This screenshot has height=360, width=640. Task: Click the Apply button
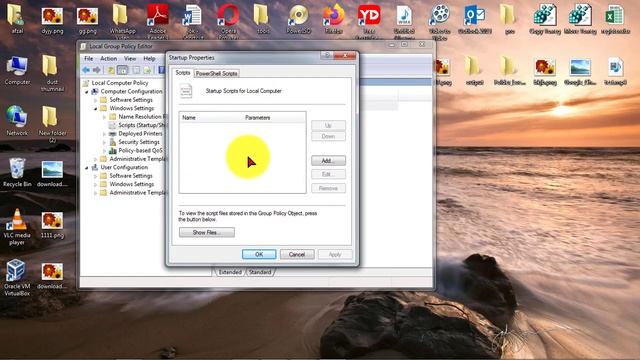(x=335, y=254)
